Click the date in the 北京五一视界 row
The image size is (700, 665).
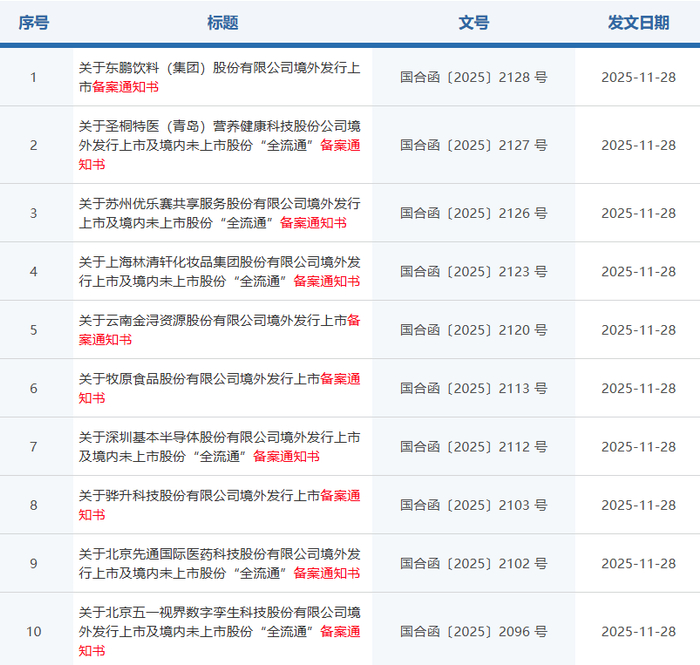click(x=638, y=632)
